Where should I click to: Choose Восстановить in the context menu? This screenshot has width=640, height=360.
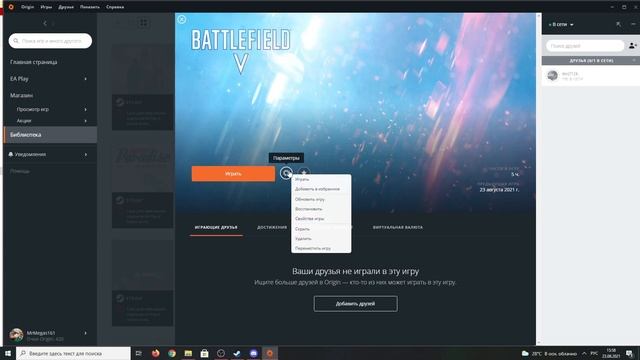[x=321, y=209]
